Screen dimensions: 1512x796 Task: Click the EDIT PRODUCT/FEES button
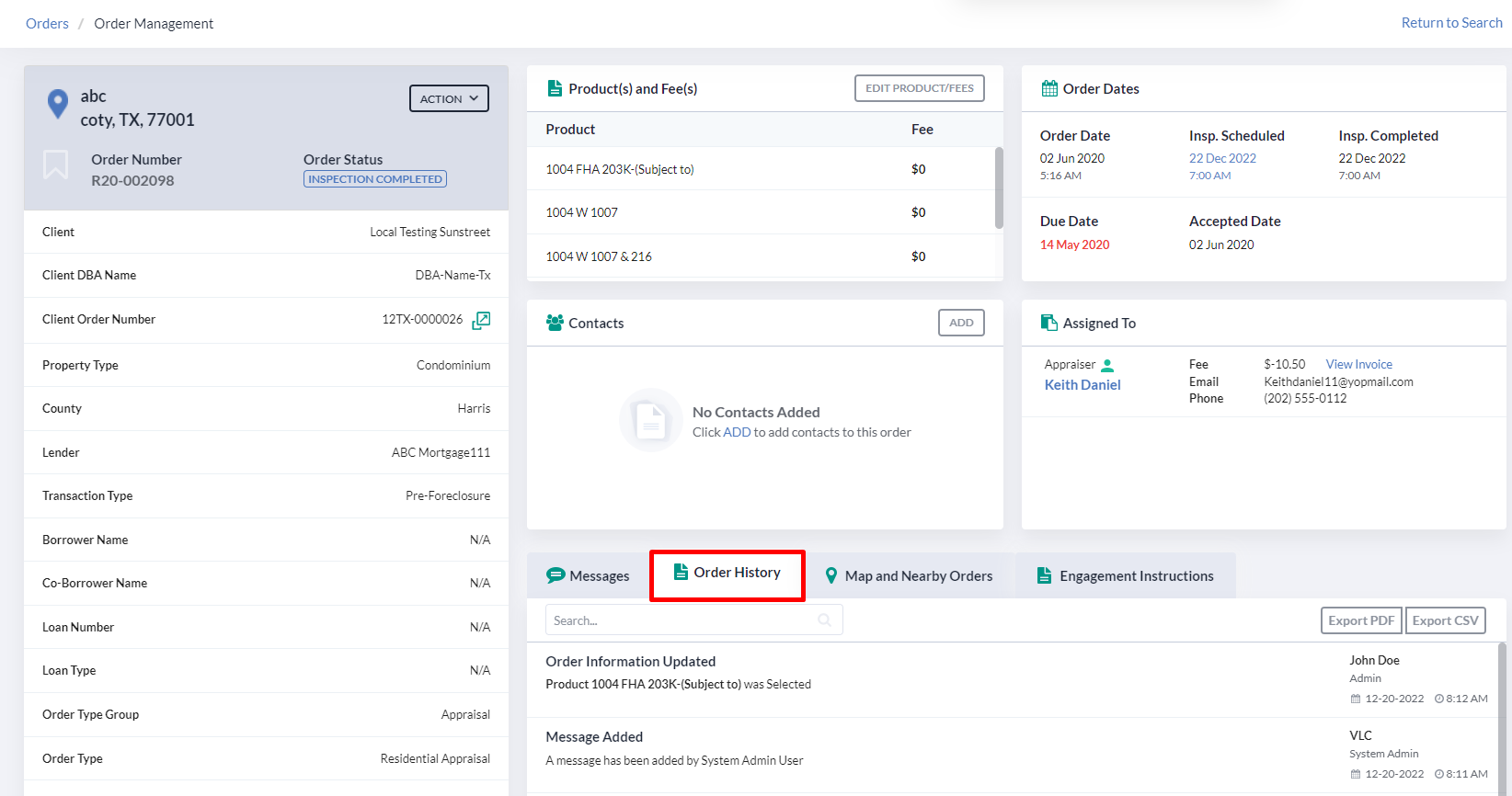920,88
